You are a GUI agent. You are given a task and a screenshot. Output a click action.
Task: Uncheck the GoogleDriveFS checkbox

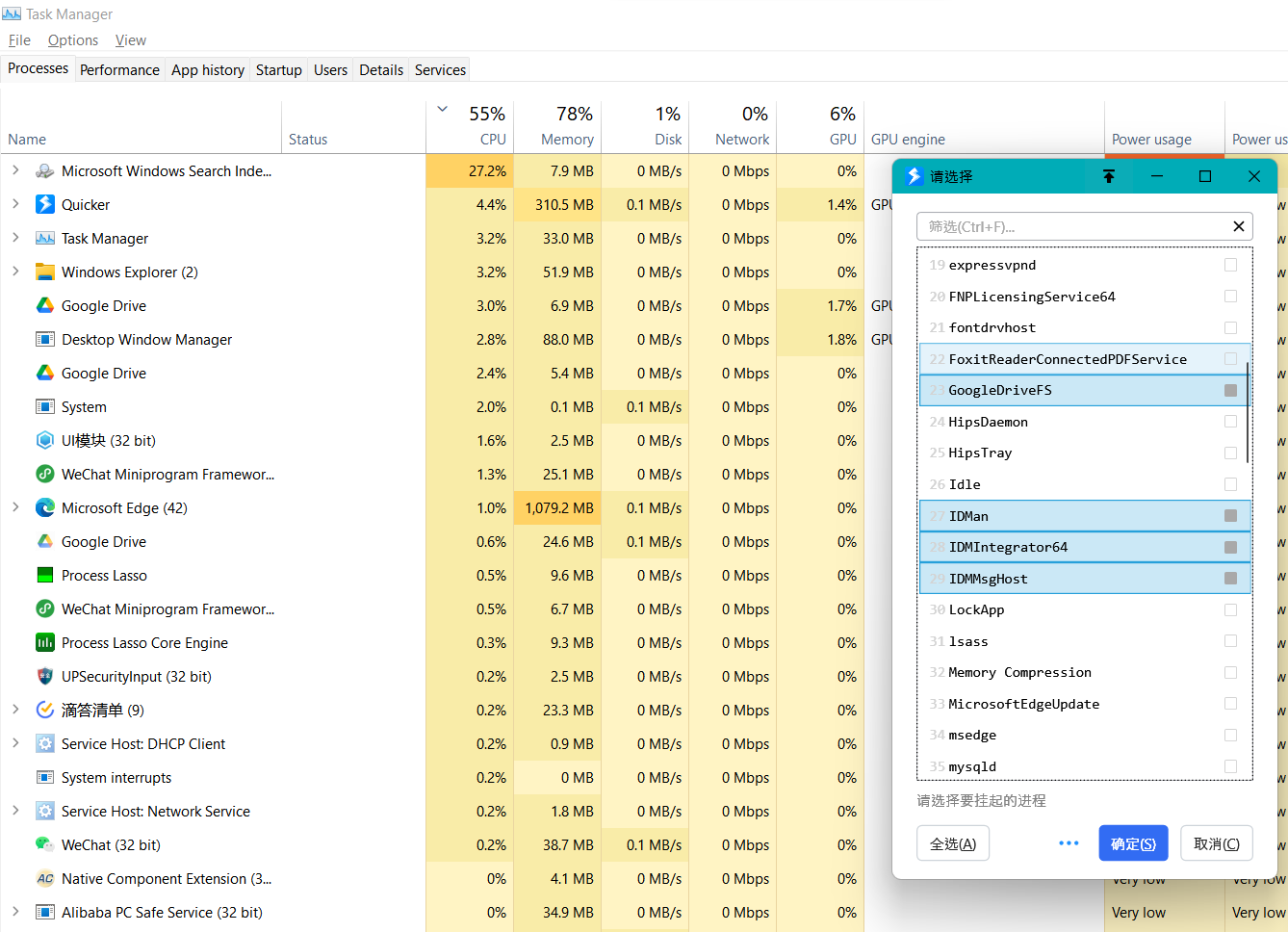pos(1230,390)
